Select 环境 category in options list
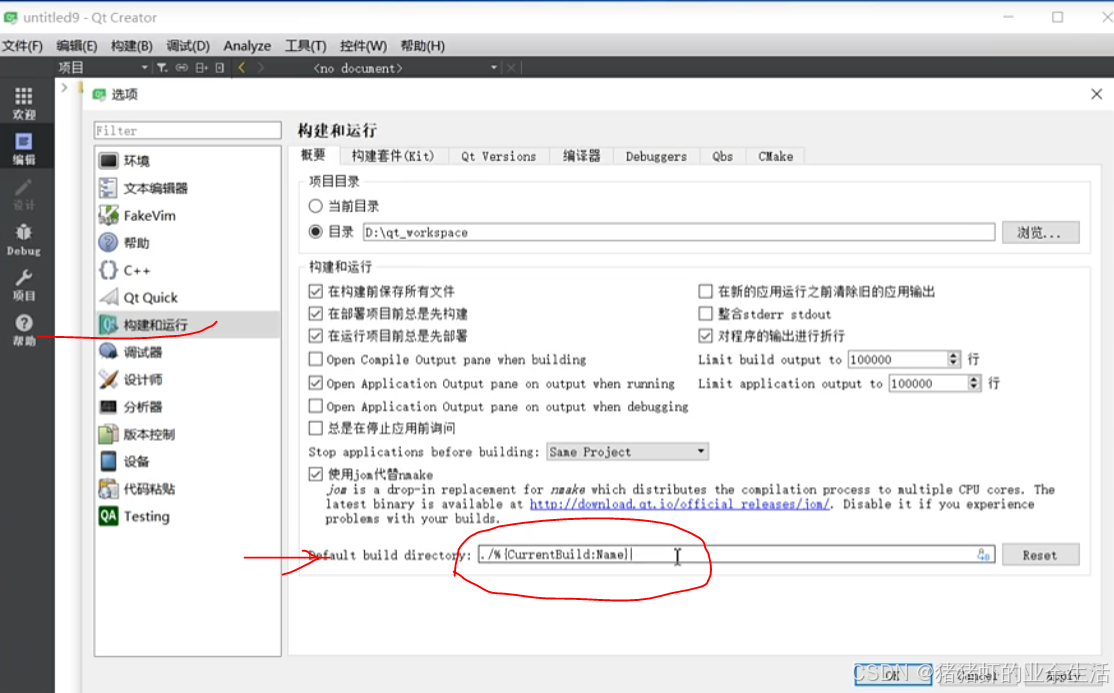The height and width of the screenshot is (693, 1114). 188,161
